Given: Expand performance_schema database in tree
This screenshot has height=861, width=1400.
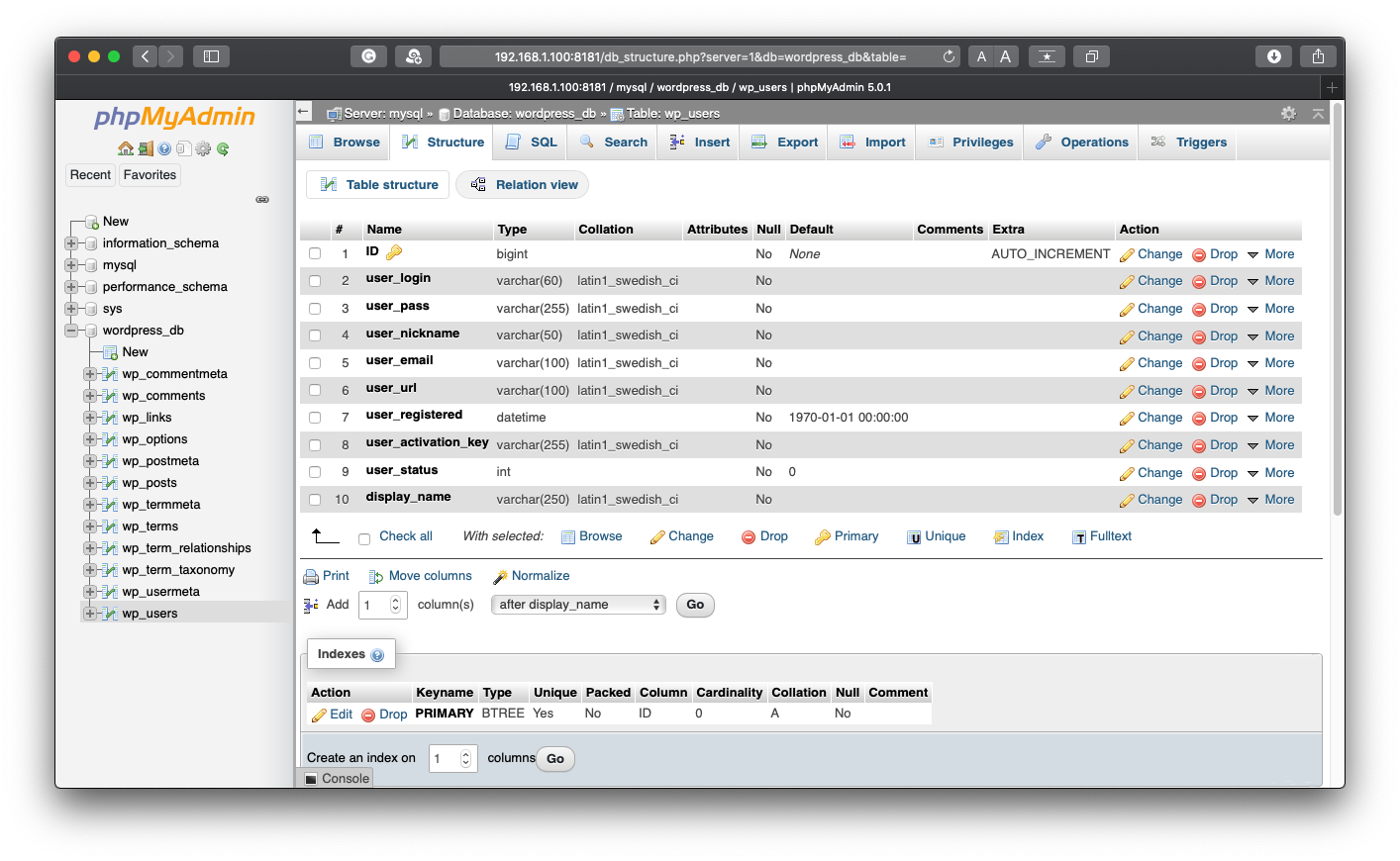Looking at the screenshot, I should [x=71, y=287].
